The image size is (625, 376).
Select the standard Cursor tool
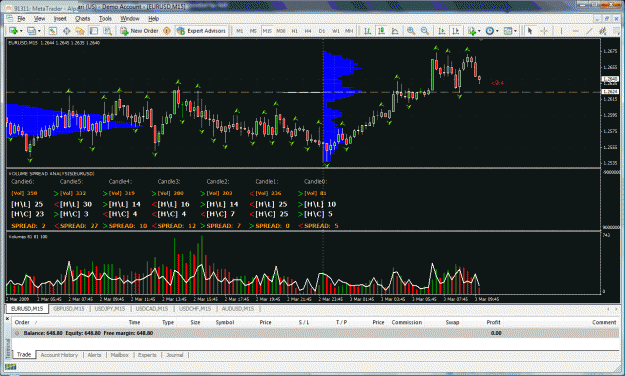click(530, 31)
